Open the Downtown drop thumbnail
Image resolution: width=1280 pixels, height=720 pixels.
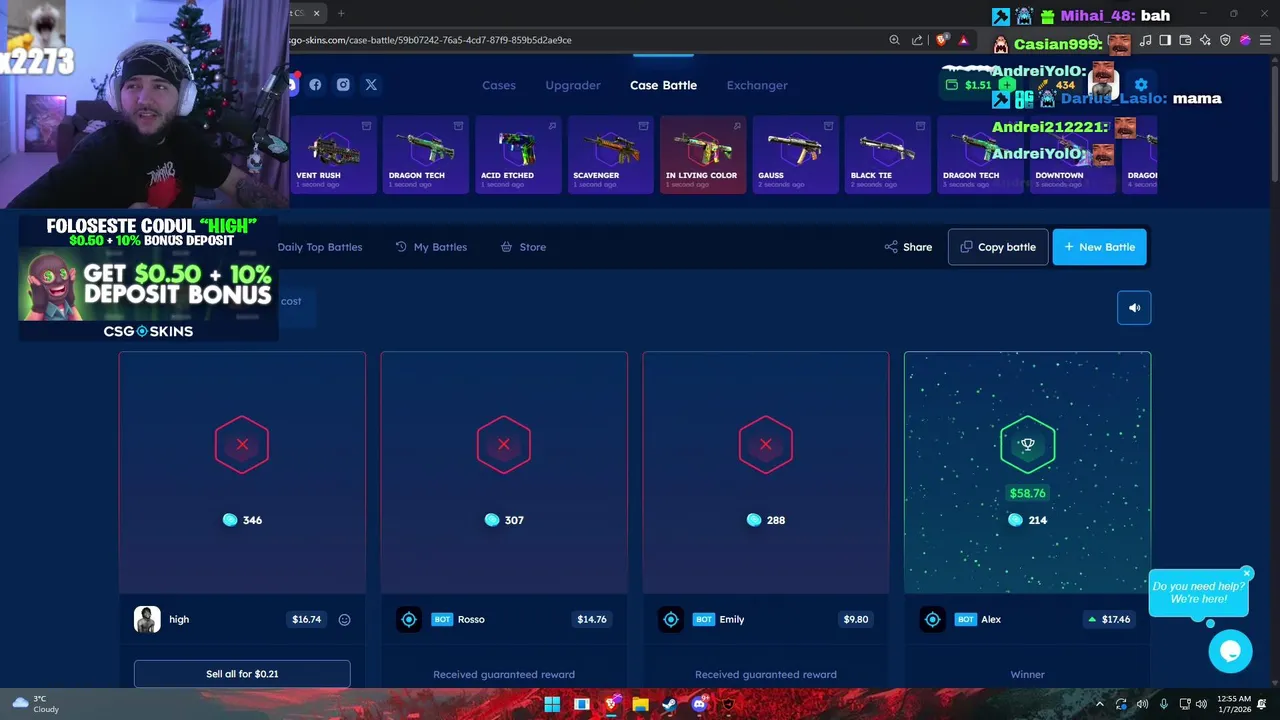[1072, 154]
